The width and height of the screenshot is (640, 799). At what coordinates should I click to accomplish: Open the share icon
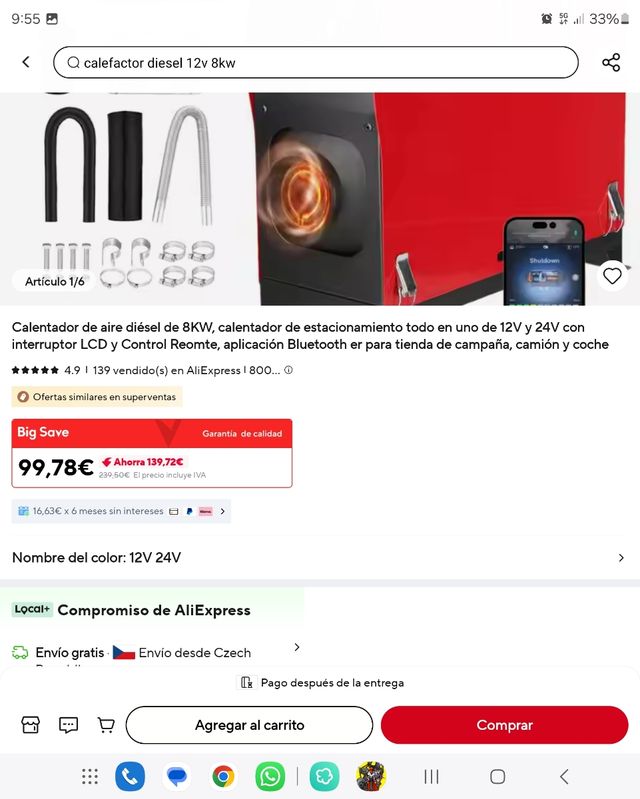point(611,62)
